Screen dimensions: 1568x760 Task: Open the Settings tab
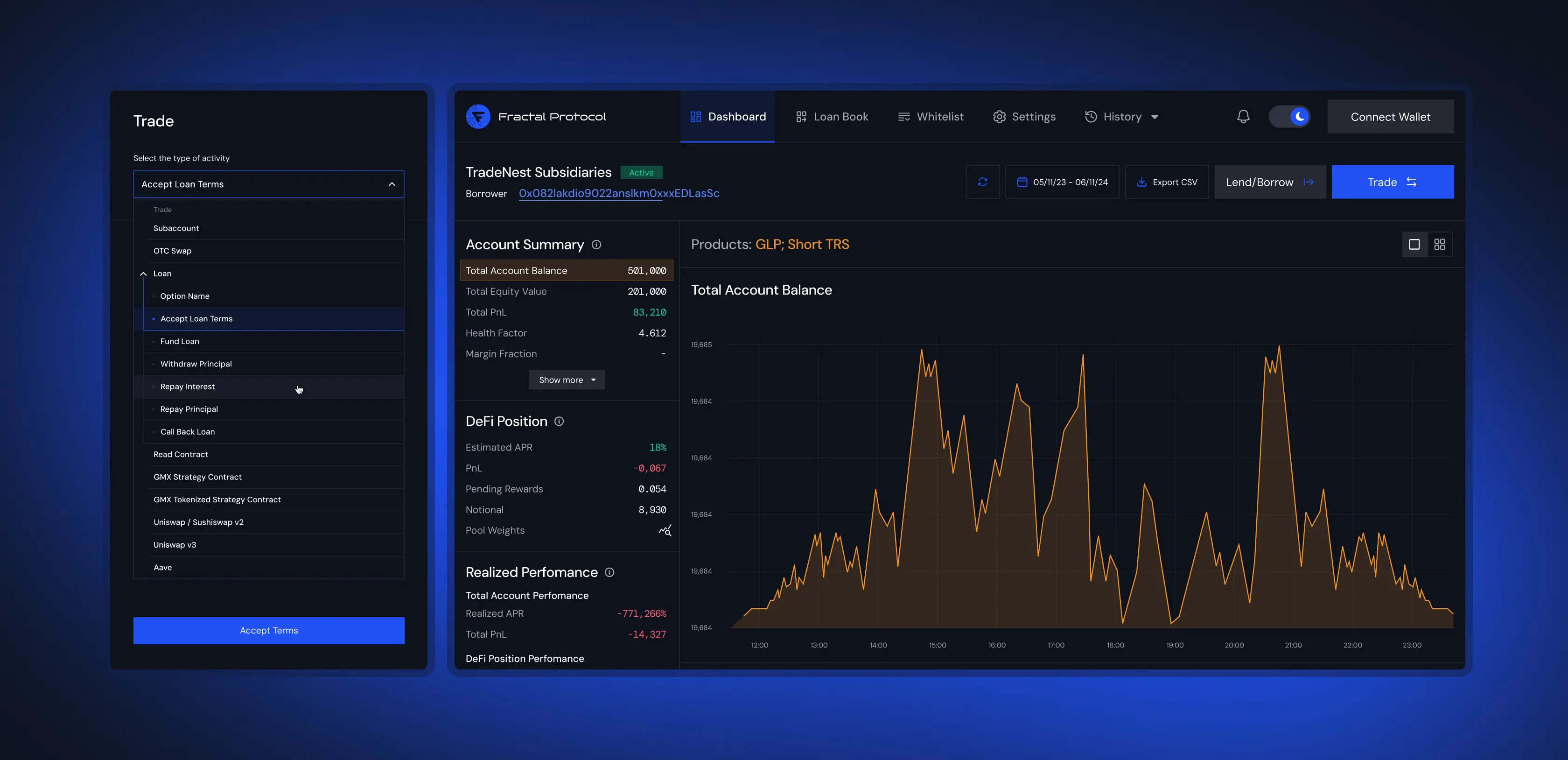pos(1024,116)
